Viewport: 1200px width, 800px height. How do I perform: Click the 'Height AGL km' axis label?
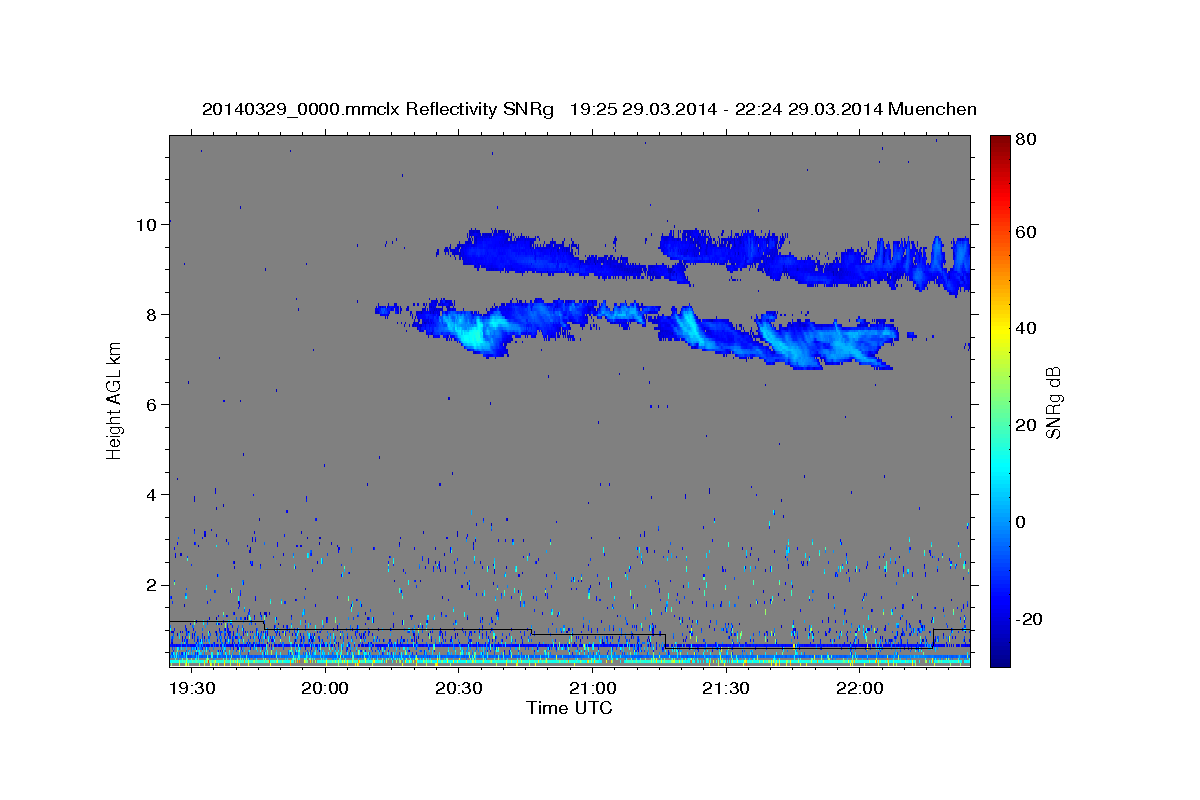(x=115, y=401)
